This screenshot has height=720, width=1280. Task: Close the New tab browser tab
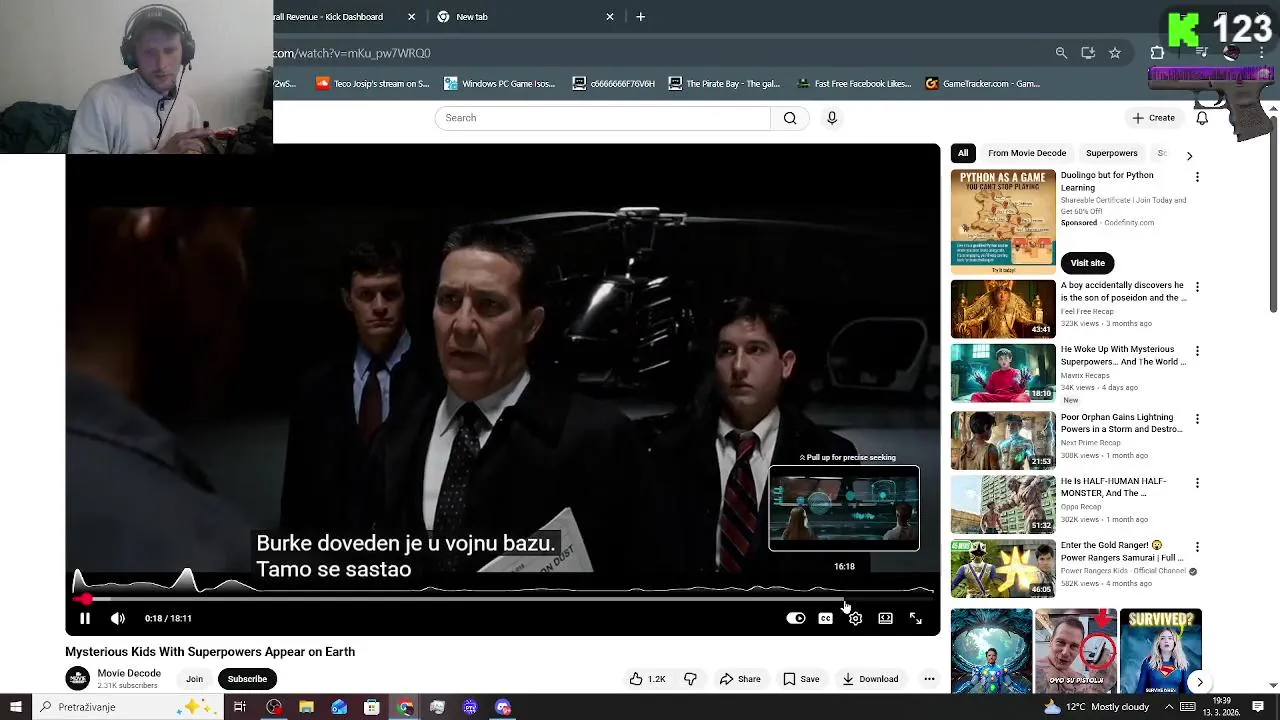[610, 17]
